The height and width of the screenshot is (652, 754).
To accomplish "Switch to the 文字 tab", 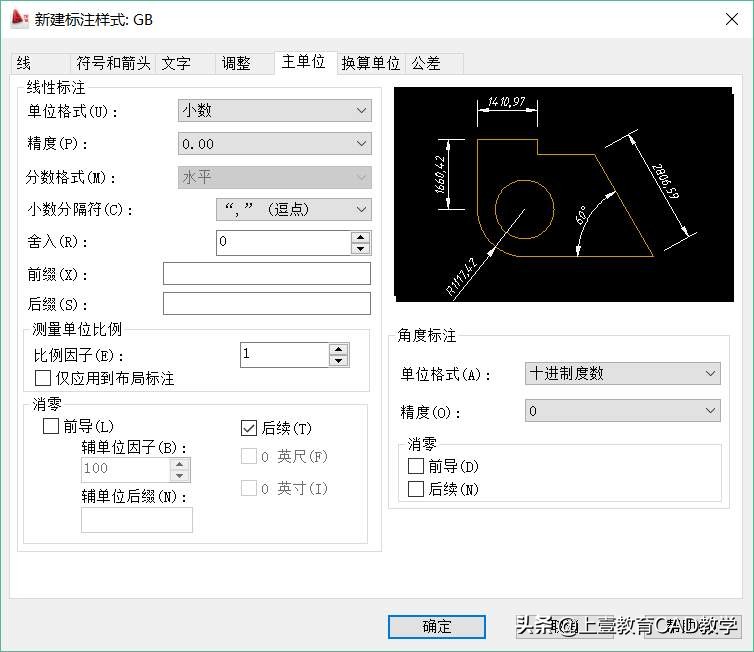I will (x=185, y=63).
